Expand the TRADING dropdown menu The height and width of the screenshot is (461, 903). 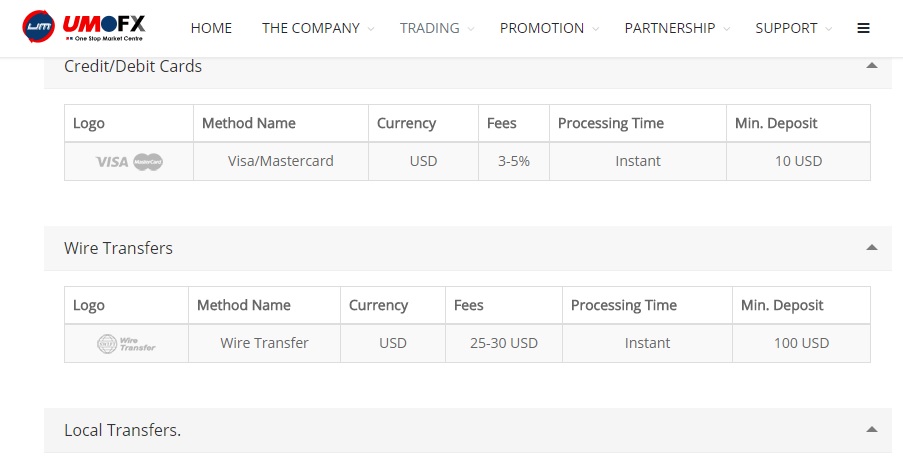coord(437,28)
